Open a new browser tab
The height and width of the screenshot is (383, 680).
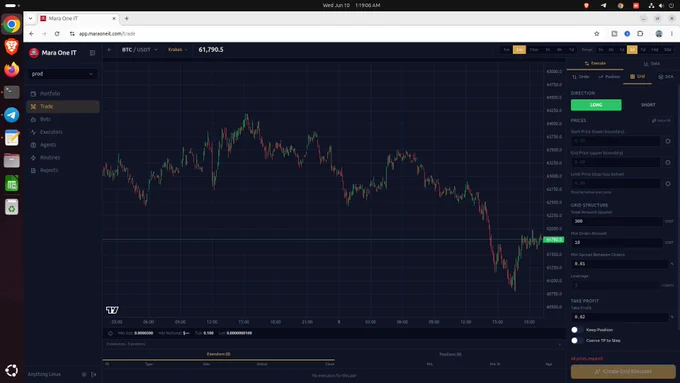coord(127,18)
